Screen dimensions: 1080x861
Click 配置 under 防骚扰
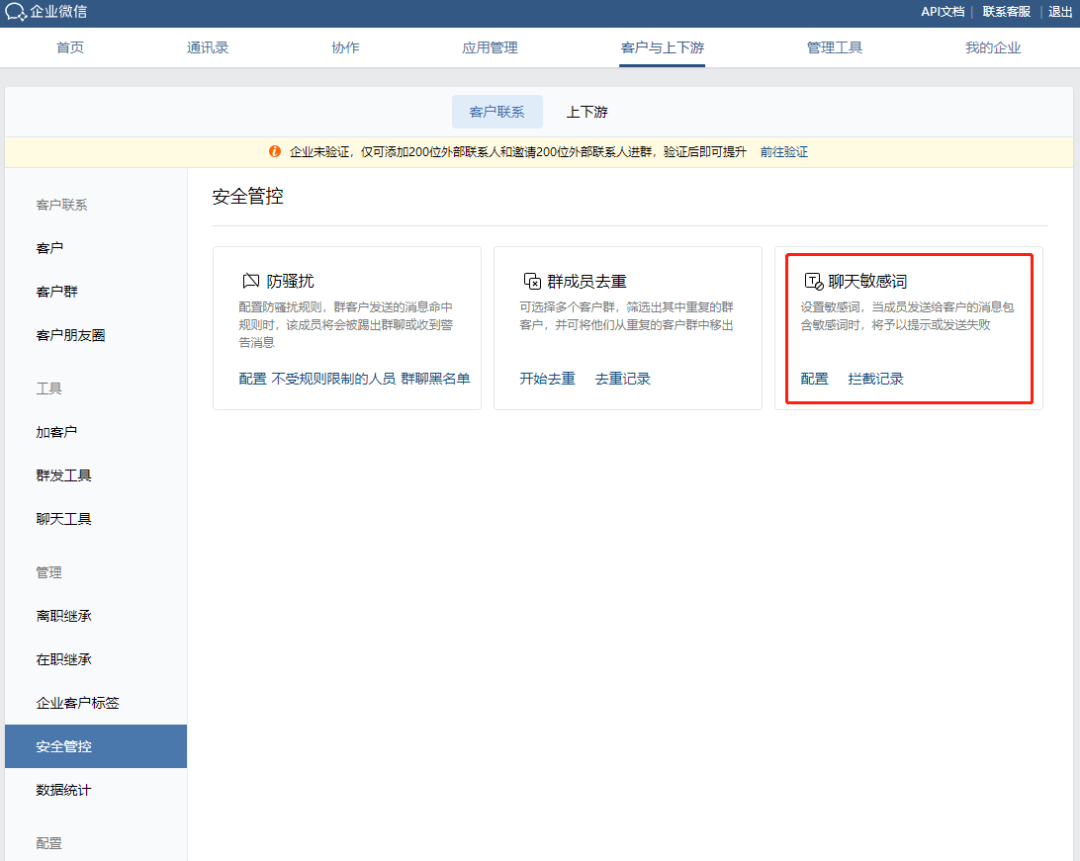click(252, 378)
